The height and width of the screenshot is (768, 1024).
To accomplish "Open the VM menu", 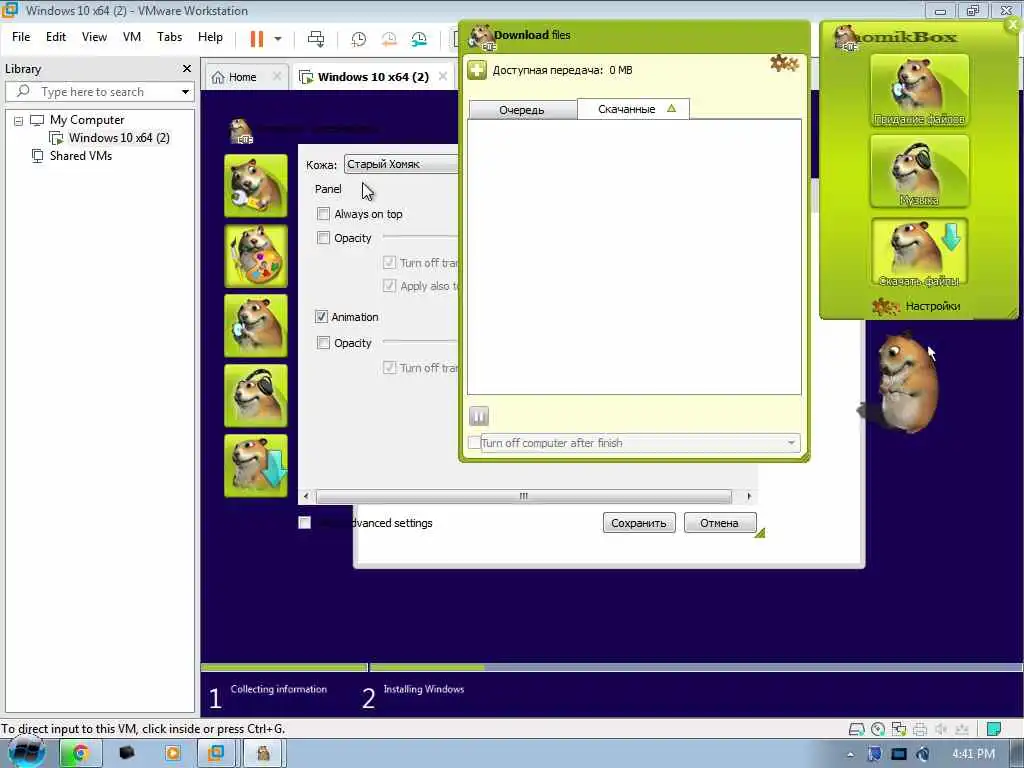I will click(x=132, y=37).
